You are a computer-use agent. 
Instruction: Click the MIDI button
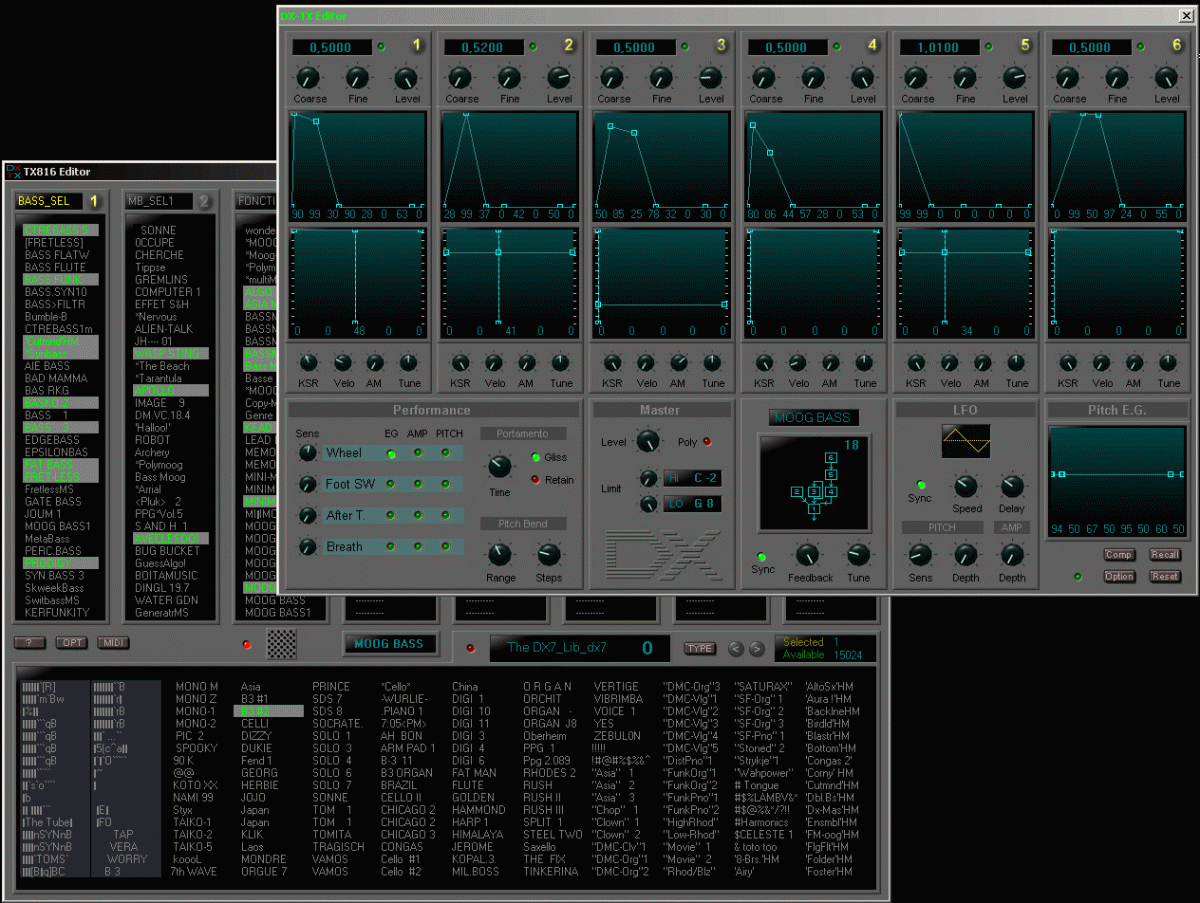[114, 642]
